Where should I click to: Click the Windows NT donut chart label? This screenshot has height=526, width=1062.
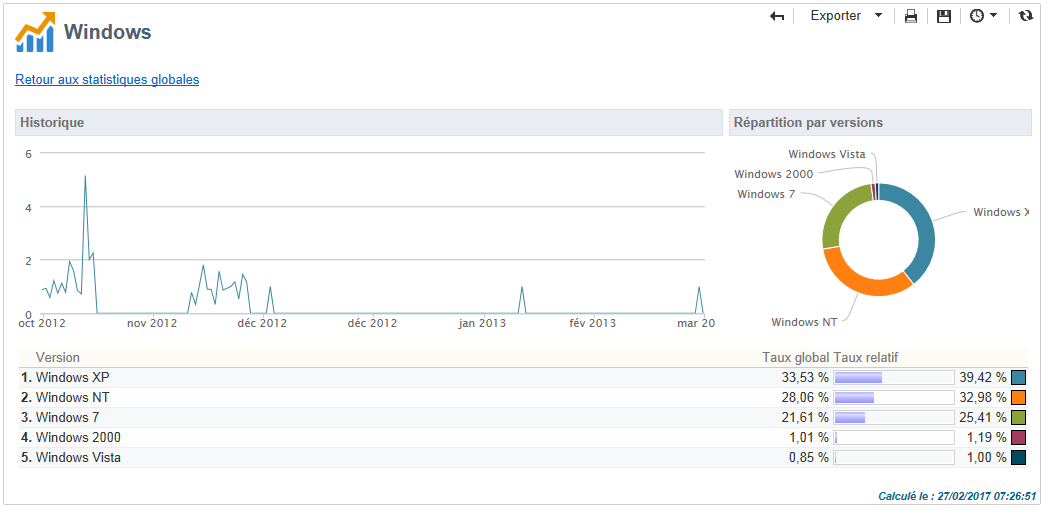click(x=804, y=322)
